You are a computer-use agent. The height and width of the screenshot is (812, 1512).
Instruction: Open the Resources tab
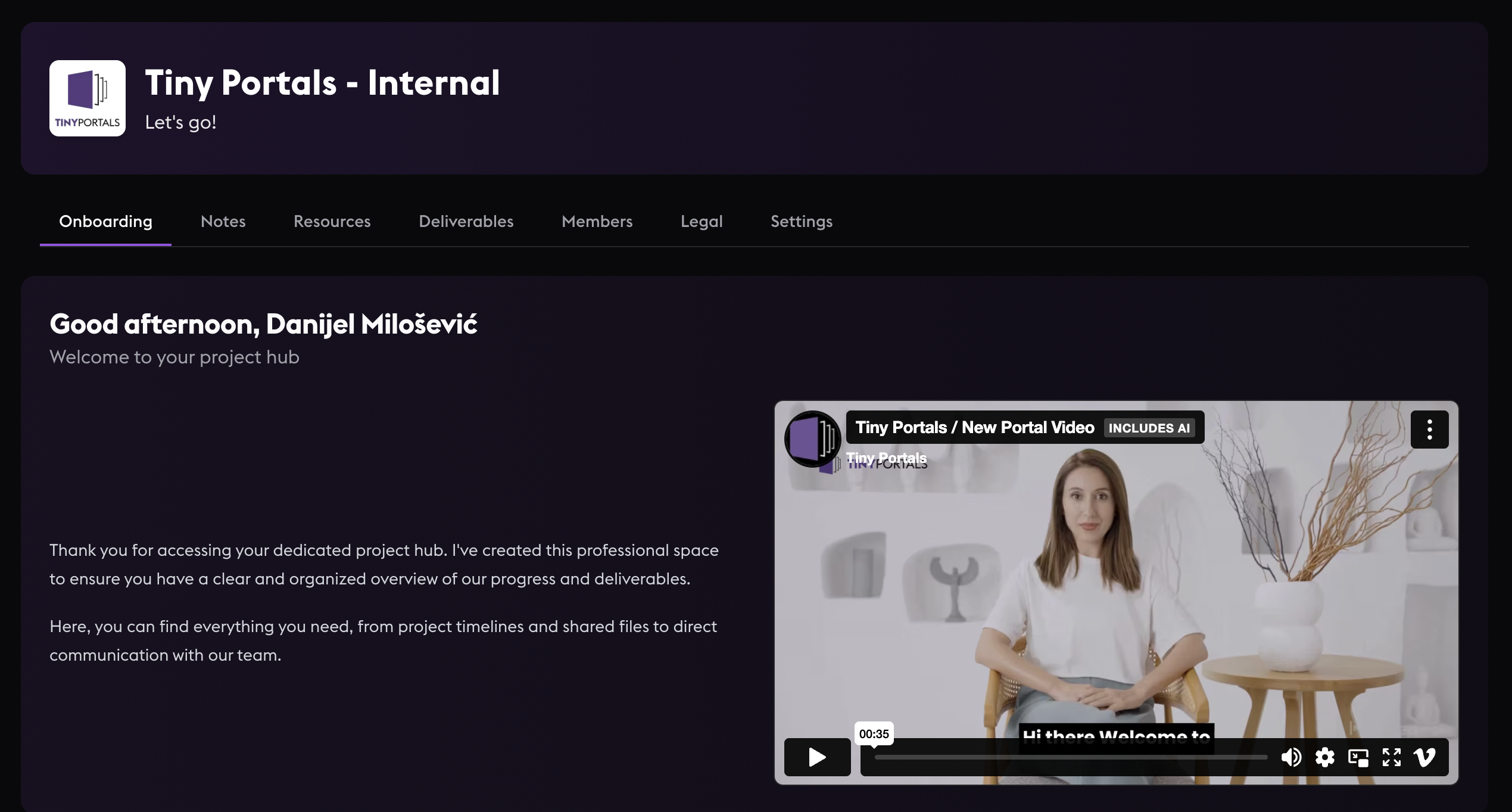click(332, 222)
